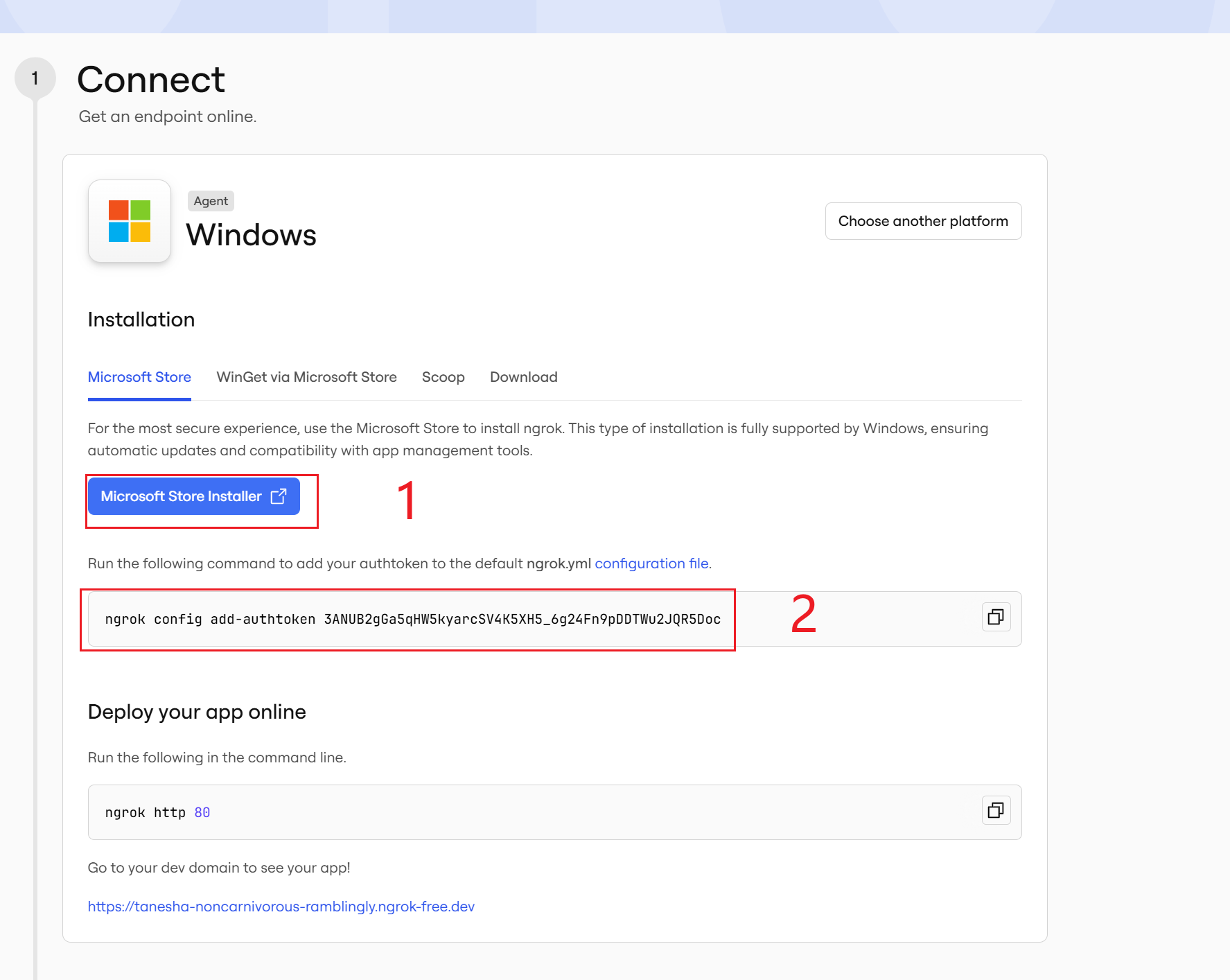The image size is (1230, 980).
Task: Copy the ngrok http 80 command
Action: coord(996,810)
